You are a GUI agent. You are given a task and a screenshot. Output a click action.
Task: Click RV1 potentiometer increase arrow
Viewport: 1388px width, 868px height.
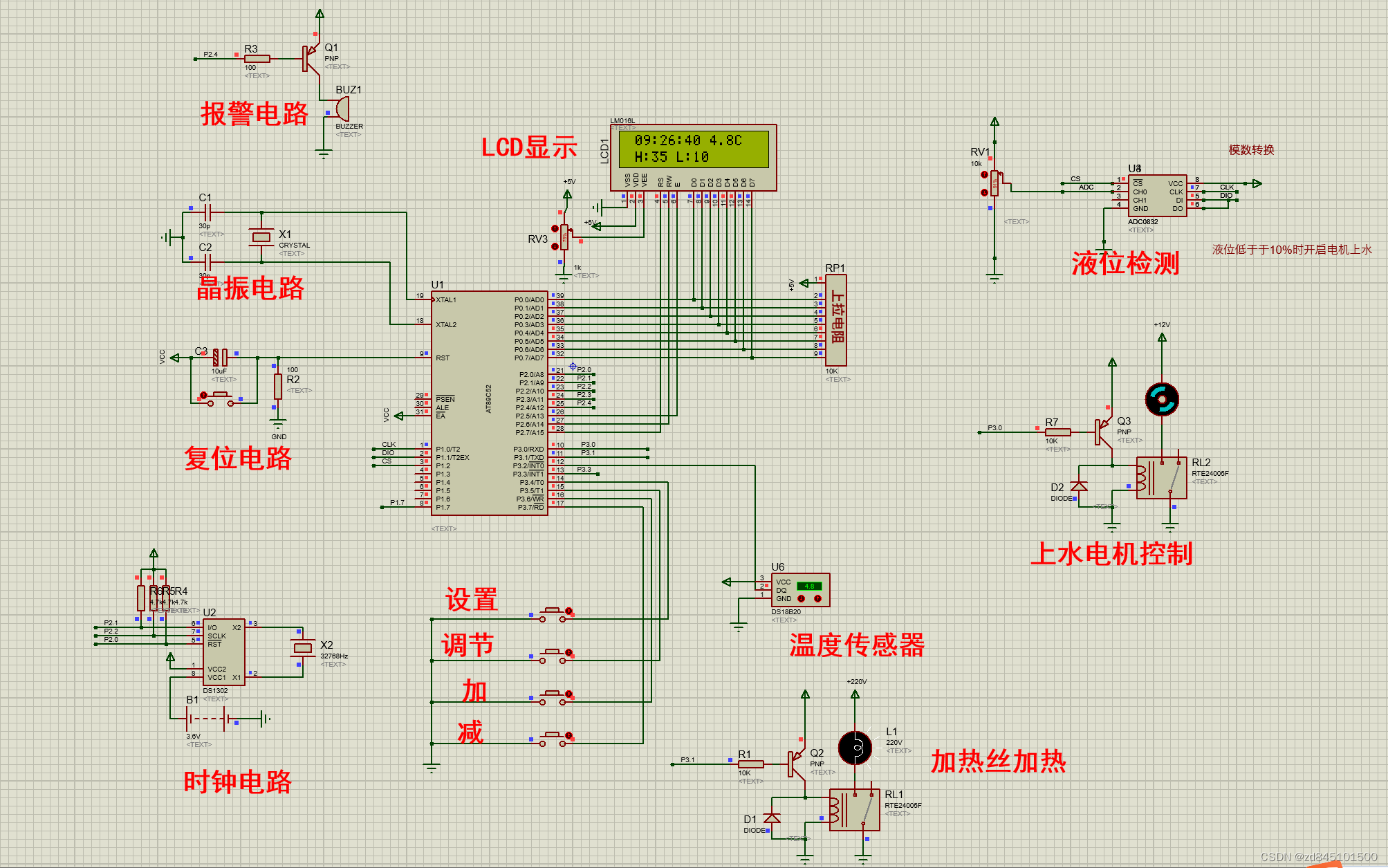(984, 175)
